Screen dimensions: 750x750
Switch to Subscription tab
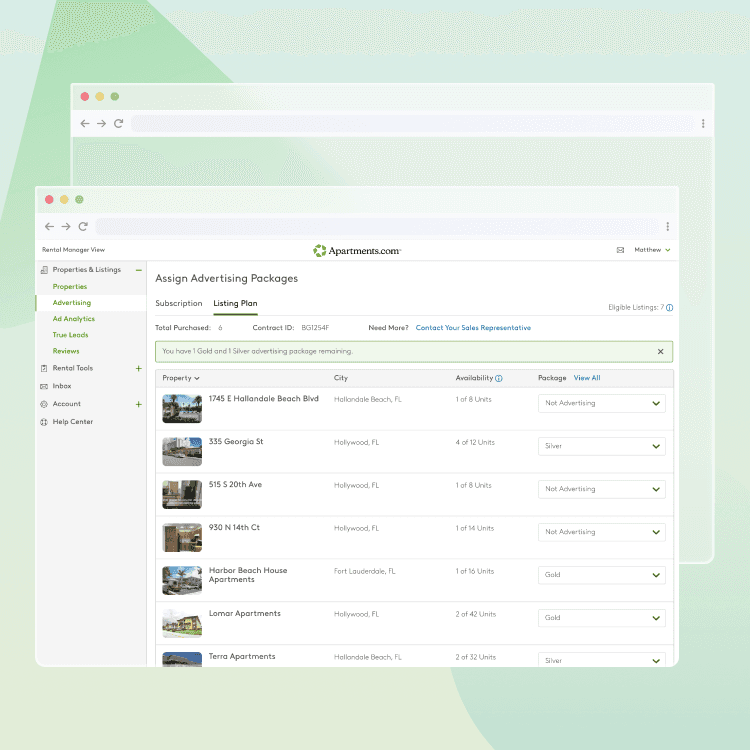[179, 303]
